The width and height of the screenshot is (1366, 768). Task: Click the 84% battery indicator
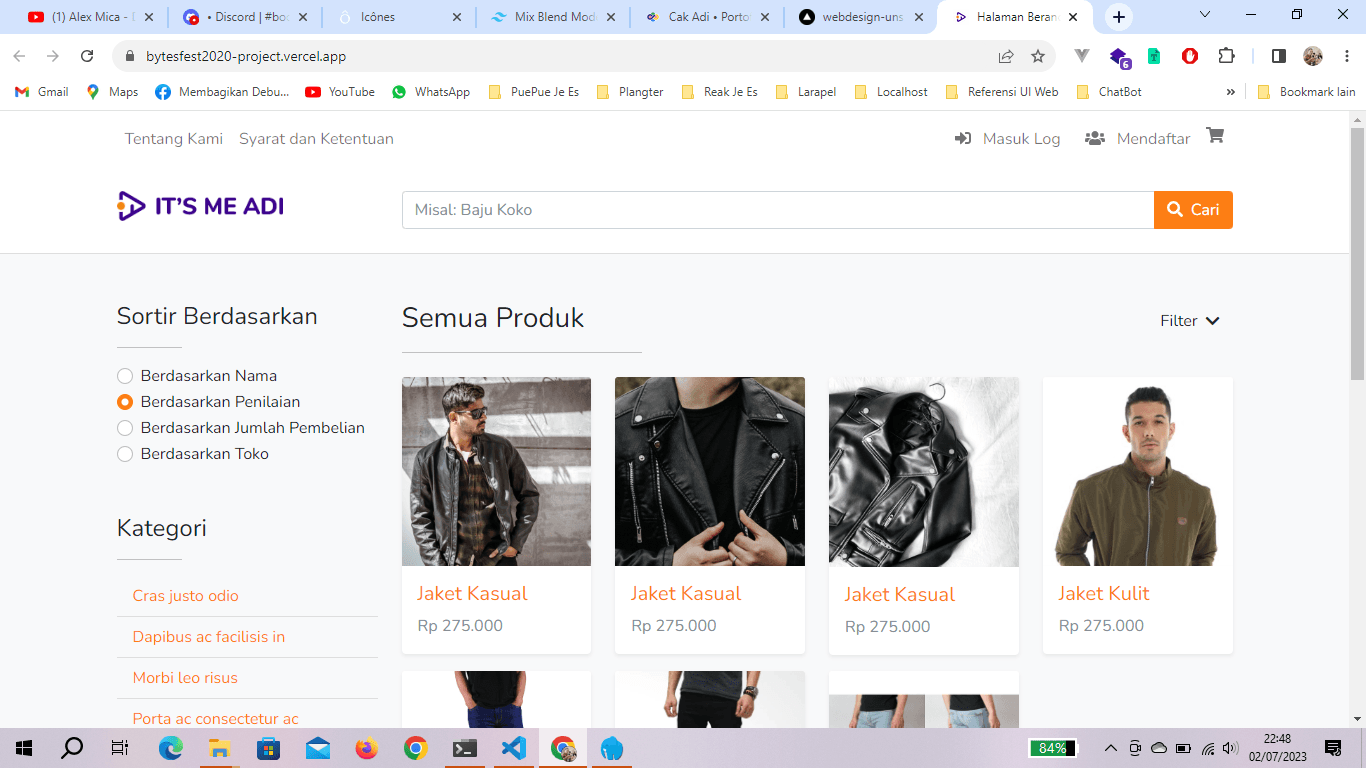tap(1053, 748)
